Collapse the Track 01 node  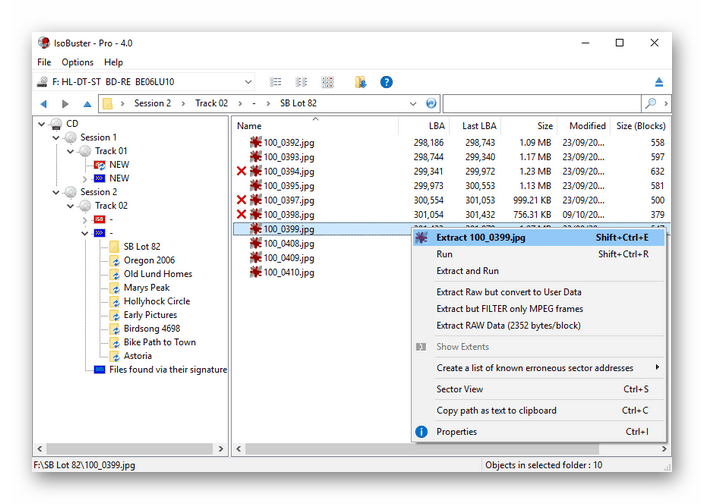point(70,151)
